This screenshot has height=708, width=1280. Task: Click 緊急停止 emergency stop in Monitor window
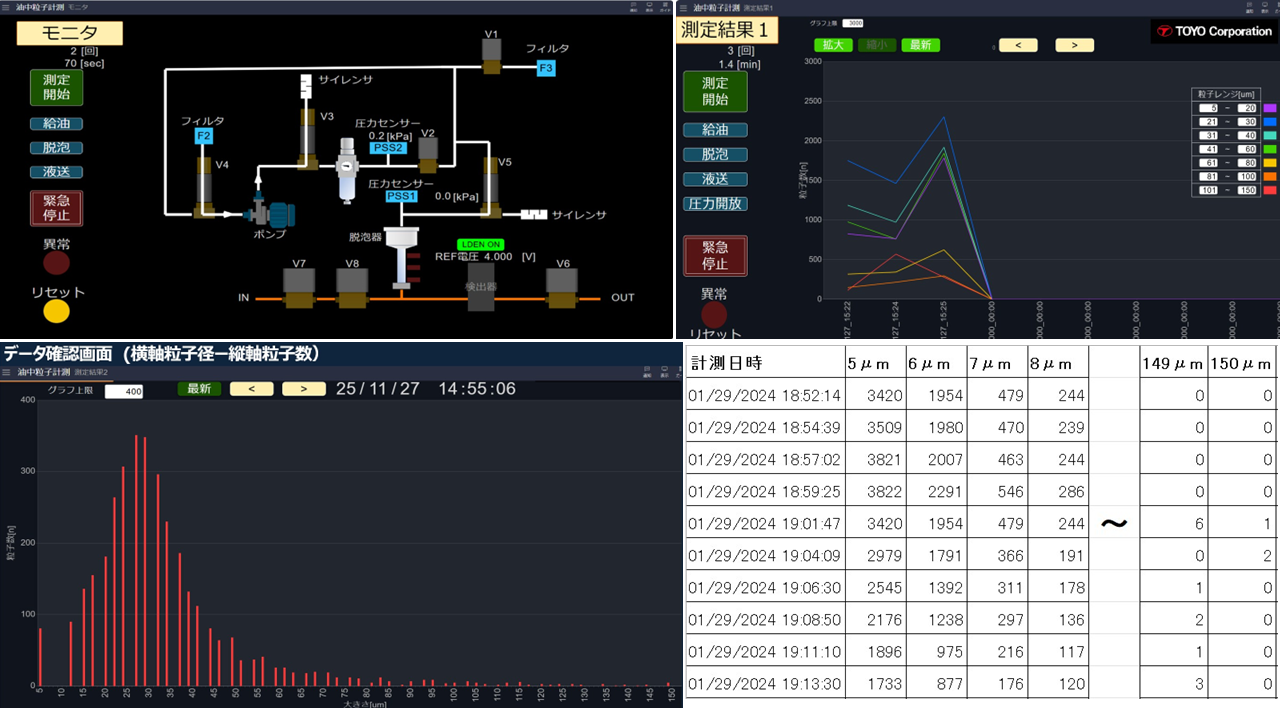point(57,208)
